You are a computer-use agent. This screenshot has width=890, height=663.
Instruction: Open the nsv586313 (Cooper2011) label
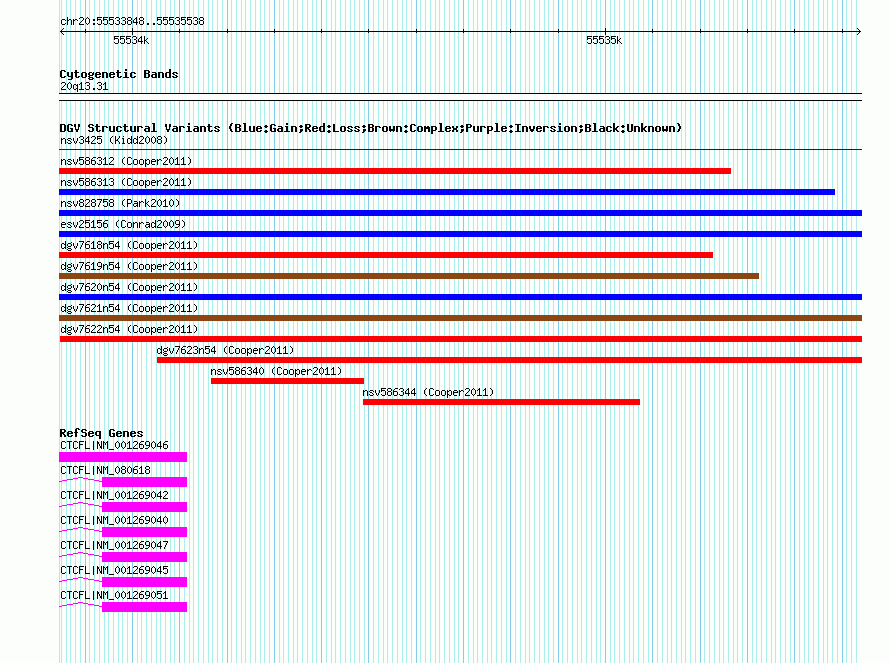126,182
